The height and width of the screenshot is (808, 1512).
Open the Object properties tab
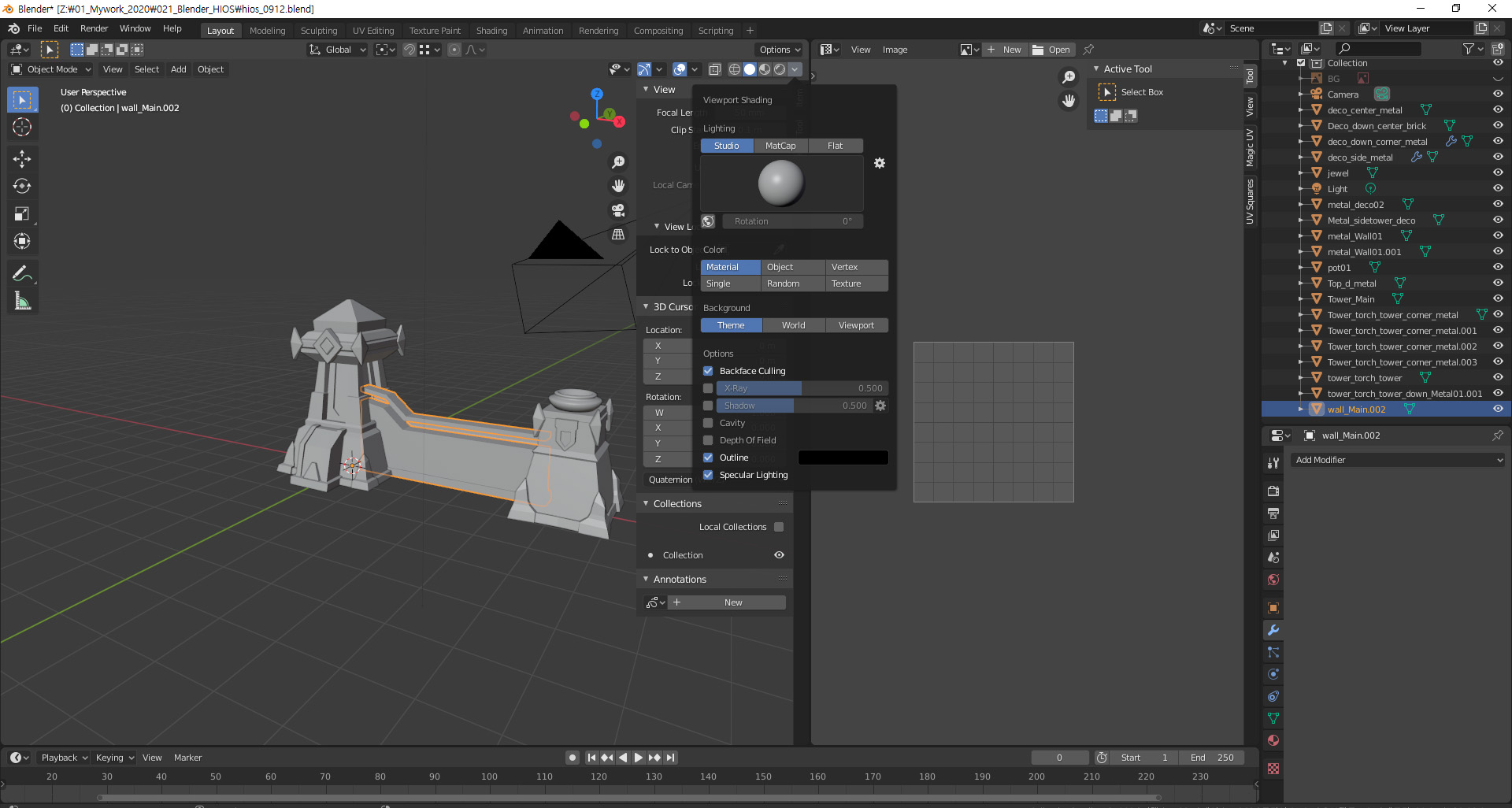(1273, 608)
